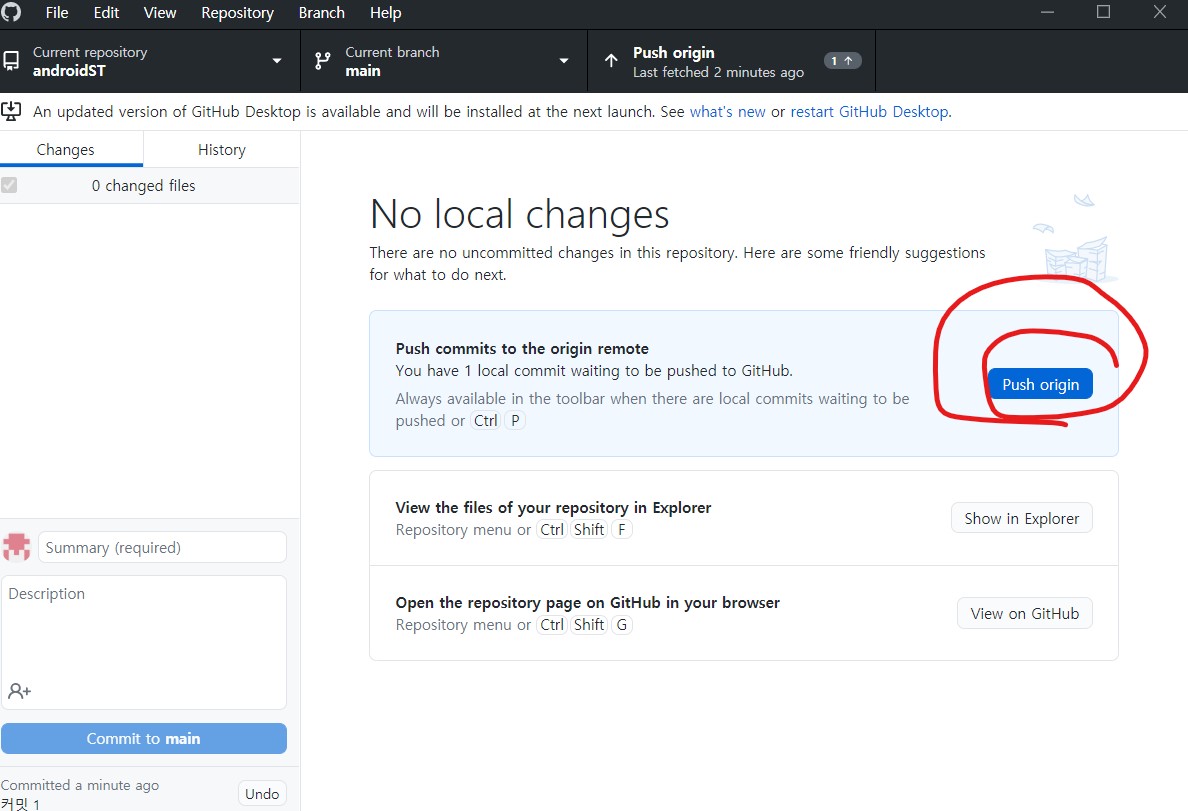
Task: Click 'Push commits to the origin remote' text
Action: pos(522,349)
